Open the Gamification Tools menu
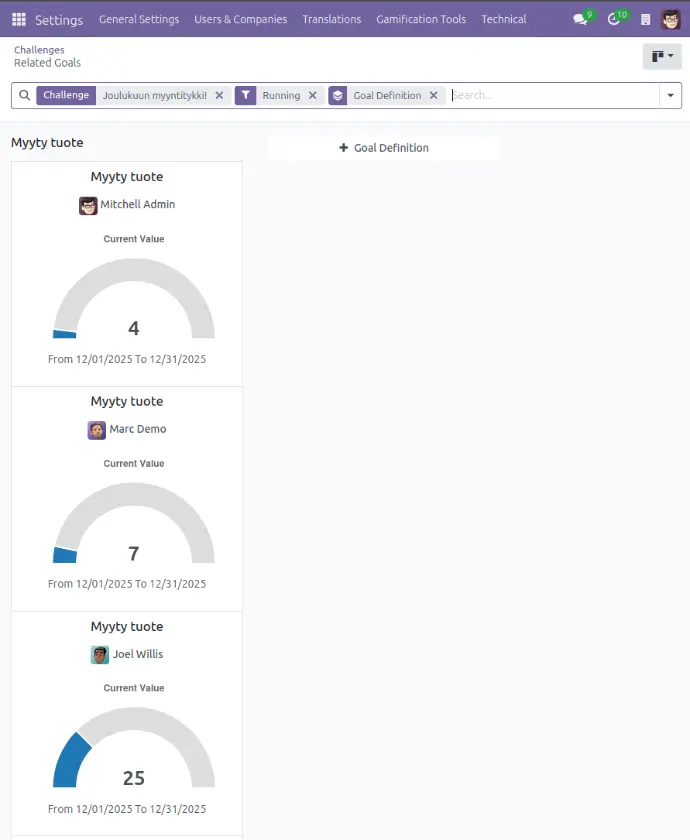This screenshot has width=690, height=840. point(421,19)
